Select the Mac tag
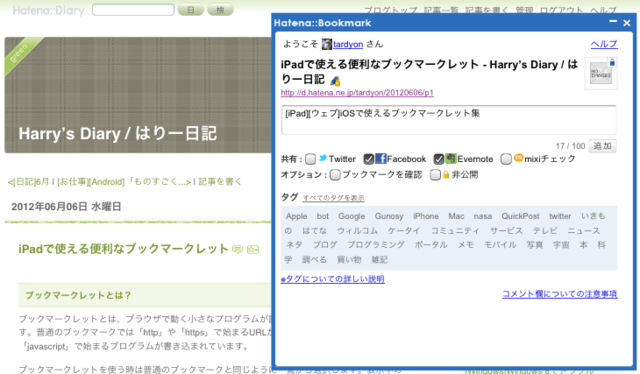The image size is (640, 374). [456, 216]
